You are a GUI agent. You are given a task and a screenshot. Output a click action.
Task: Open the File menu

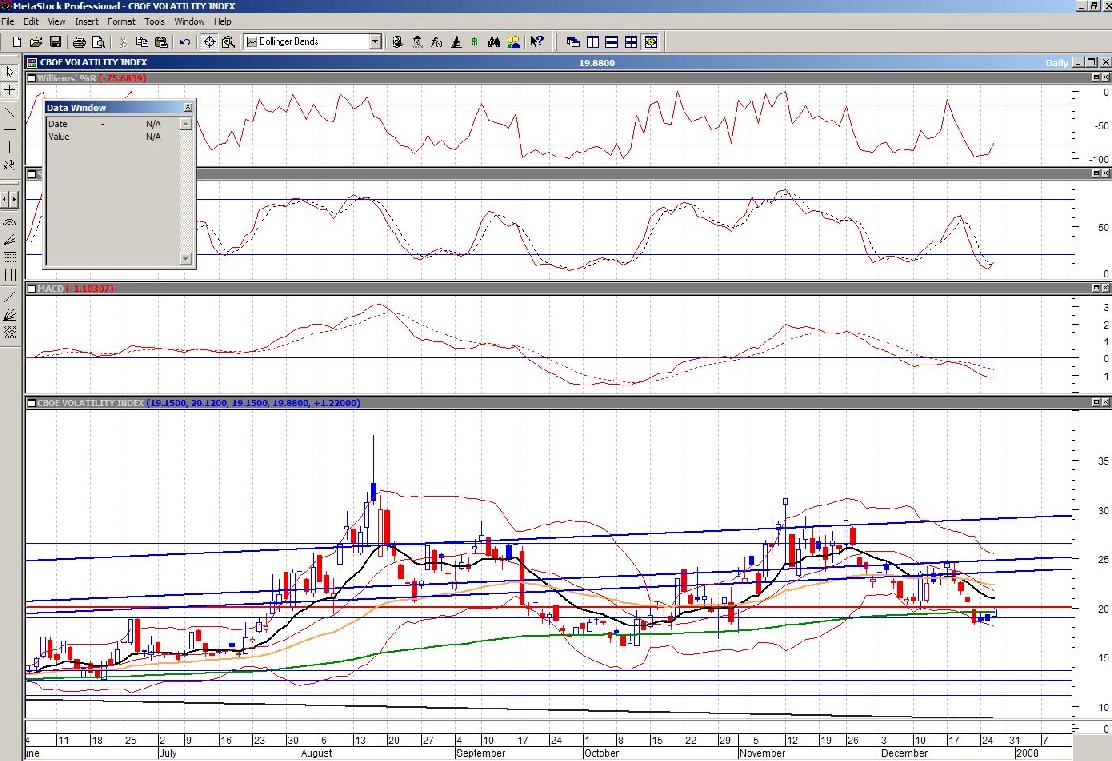(x=8, y=21)
